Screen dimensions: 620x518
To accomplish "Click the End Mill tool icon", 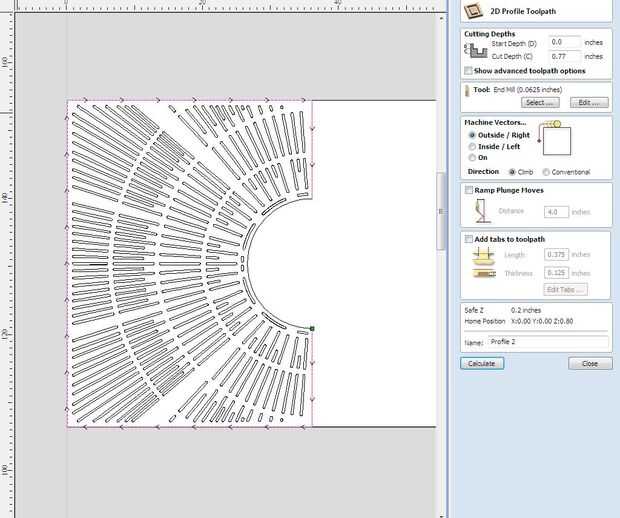I will [x=467, y=90].
